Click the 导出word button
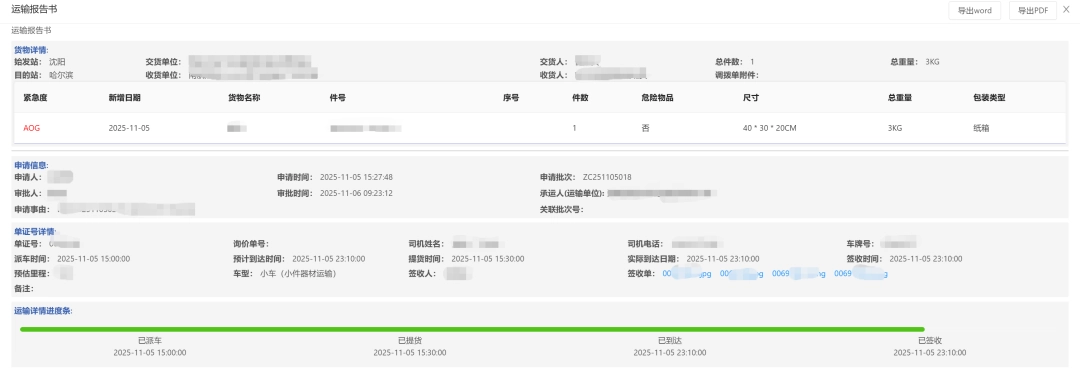1080x379 pixels. coord(974,10)
